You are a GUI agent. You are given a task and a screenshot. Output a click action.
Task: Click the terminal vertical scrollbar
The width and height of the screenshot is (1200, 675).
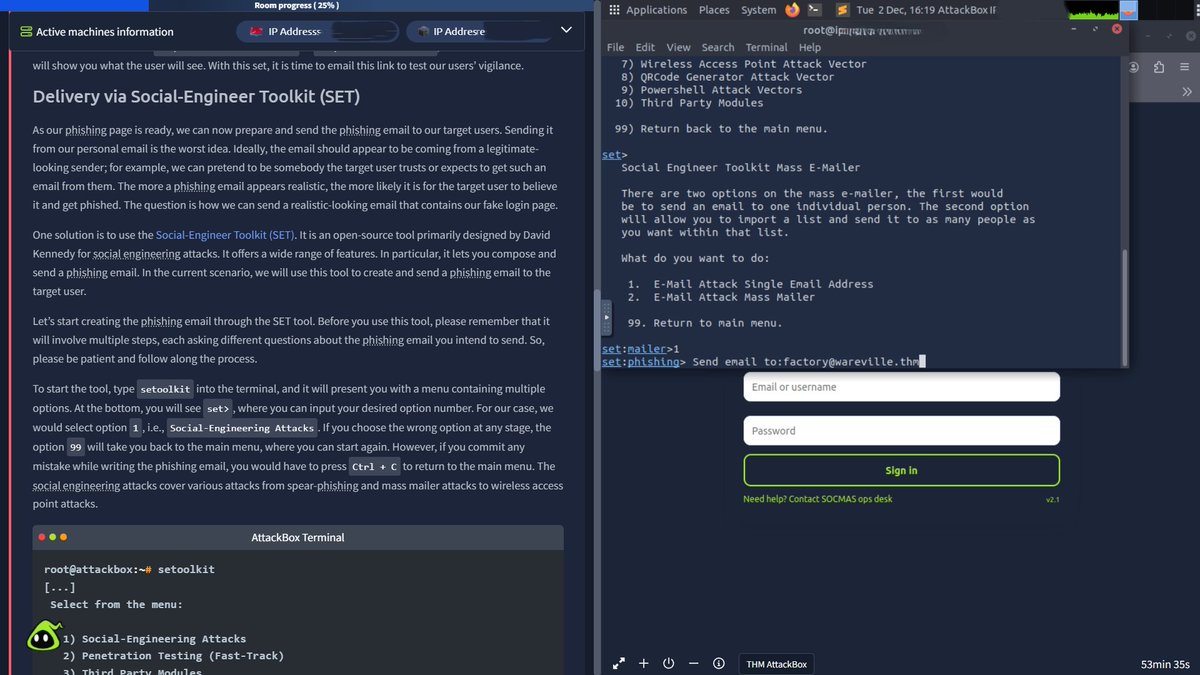pos(1124,307)
